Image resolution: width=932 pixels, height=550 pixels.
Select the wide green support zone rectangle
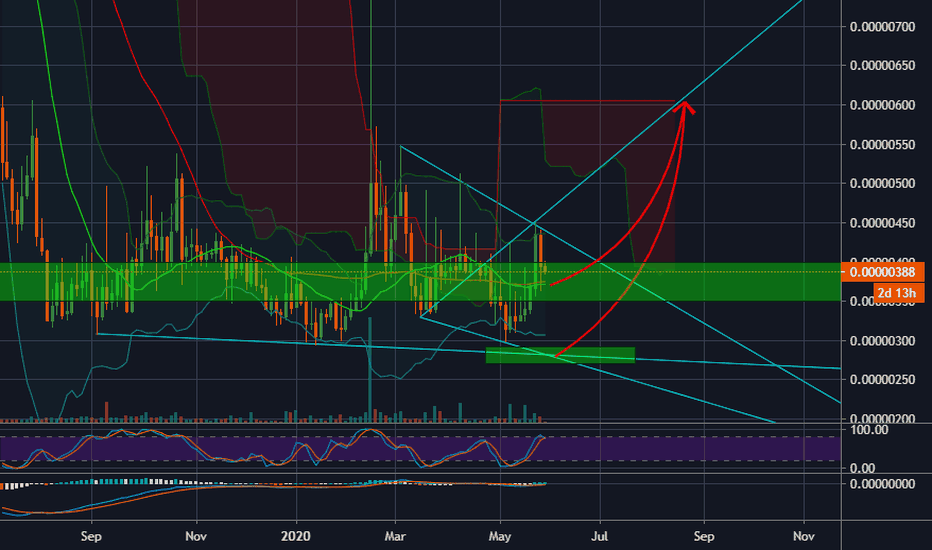click(x=421, y=282)
